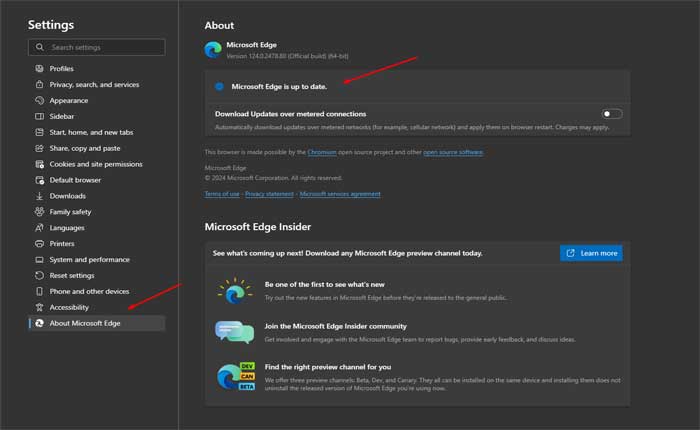Click the Learn more button

(x=591, y=253)
